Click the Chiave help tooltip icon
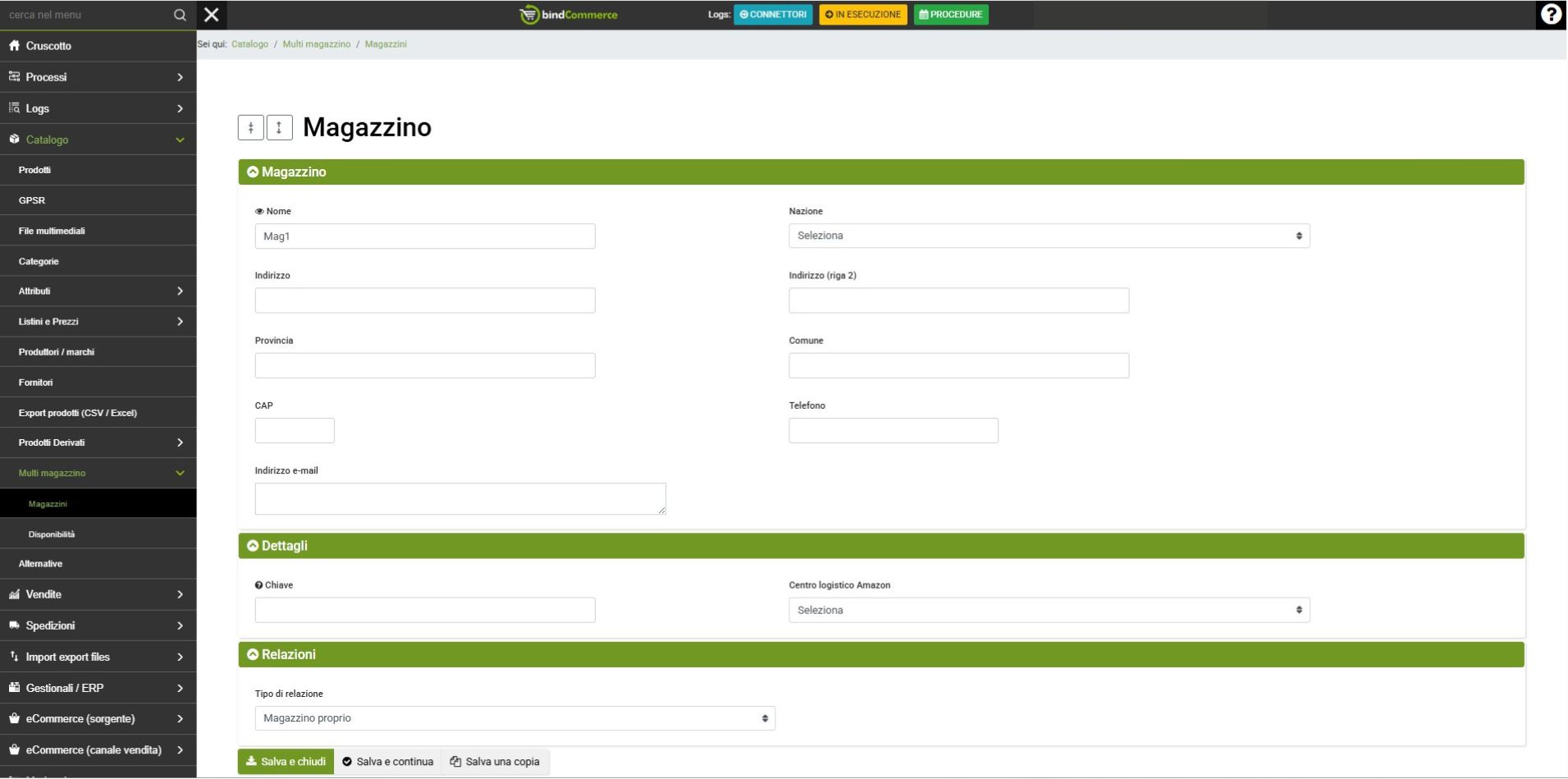The height and width of the screenshot is (779, 1568). pos(258,585)
